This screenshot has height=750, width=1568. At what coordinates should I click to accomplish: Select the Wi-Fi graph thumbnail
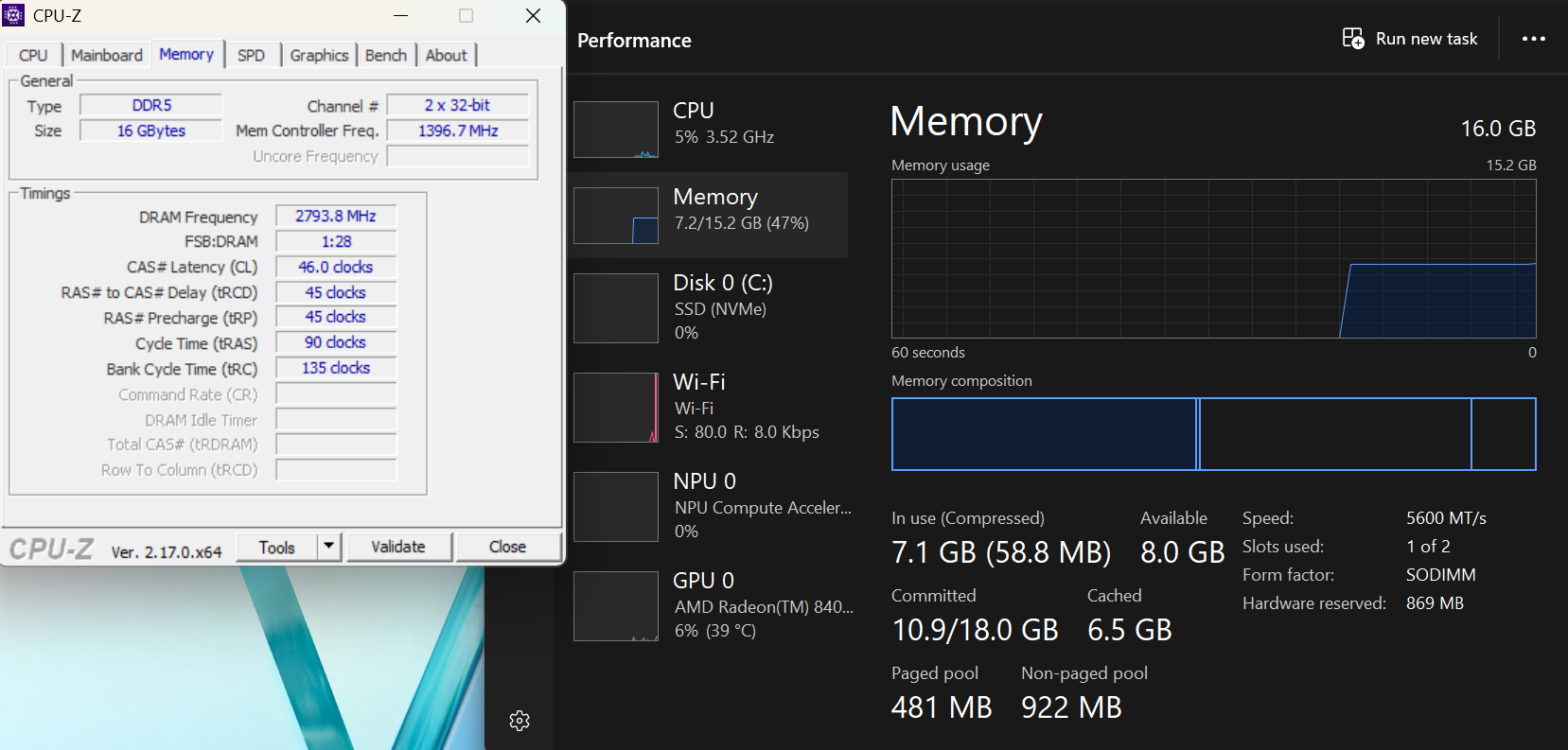tap(616, 408)
